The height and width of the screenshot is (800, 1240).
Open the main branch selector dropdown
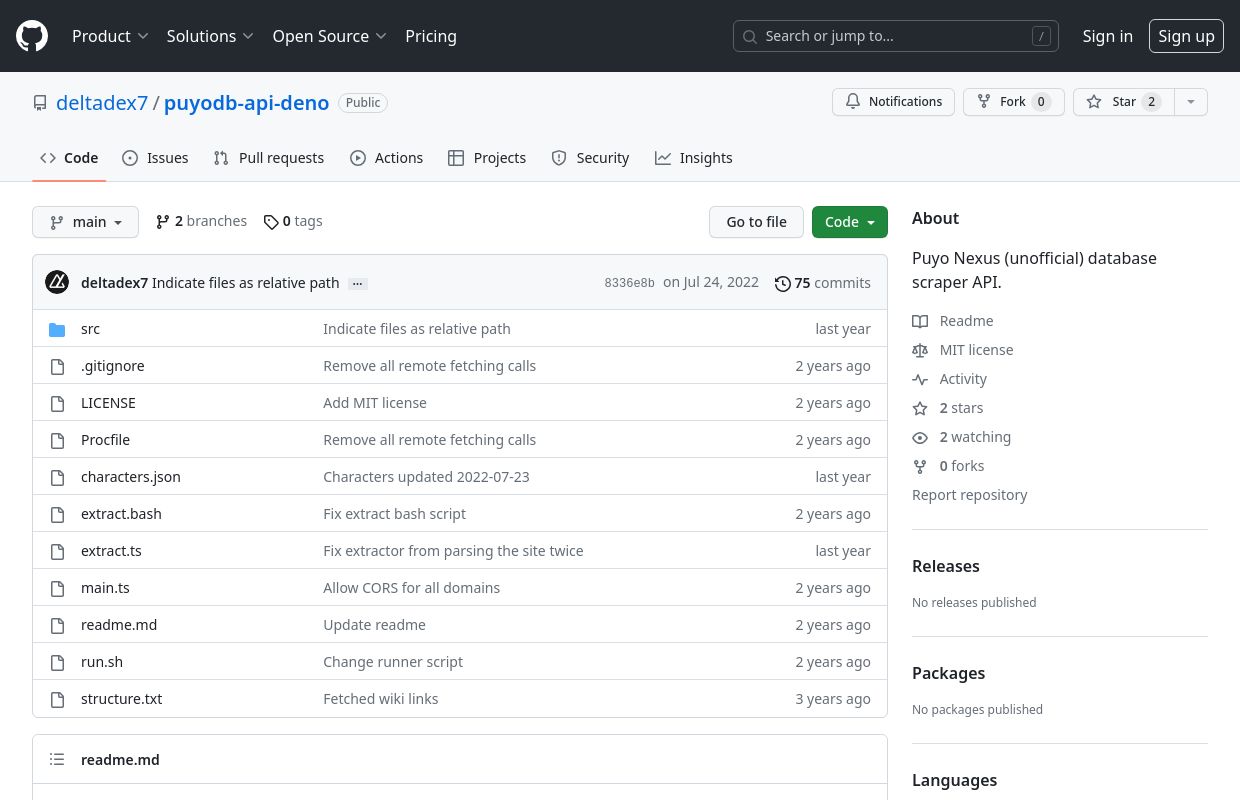coord(85,222)
